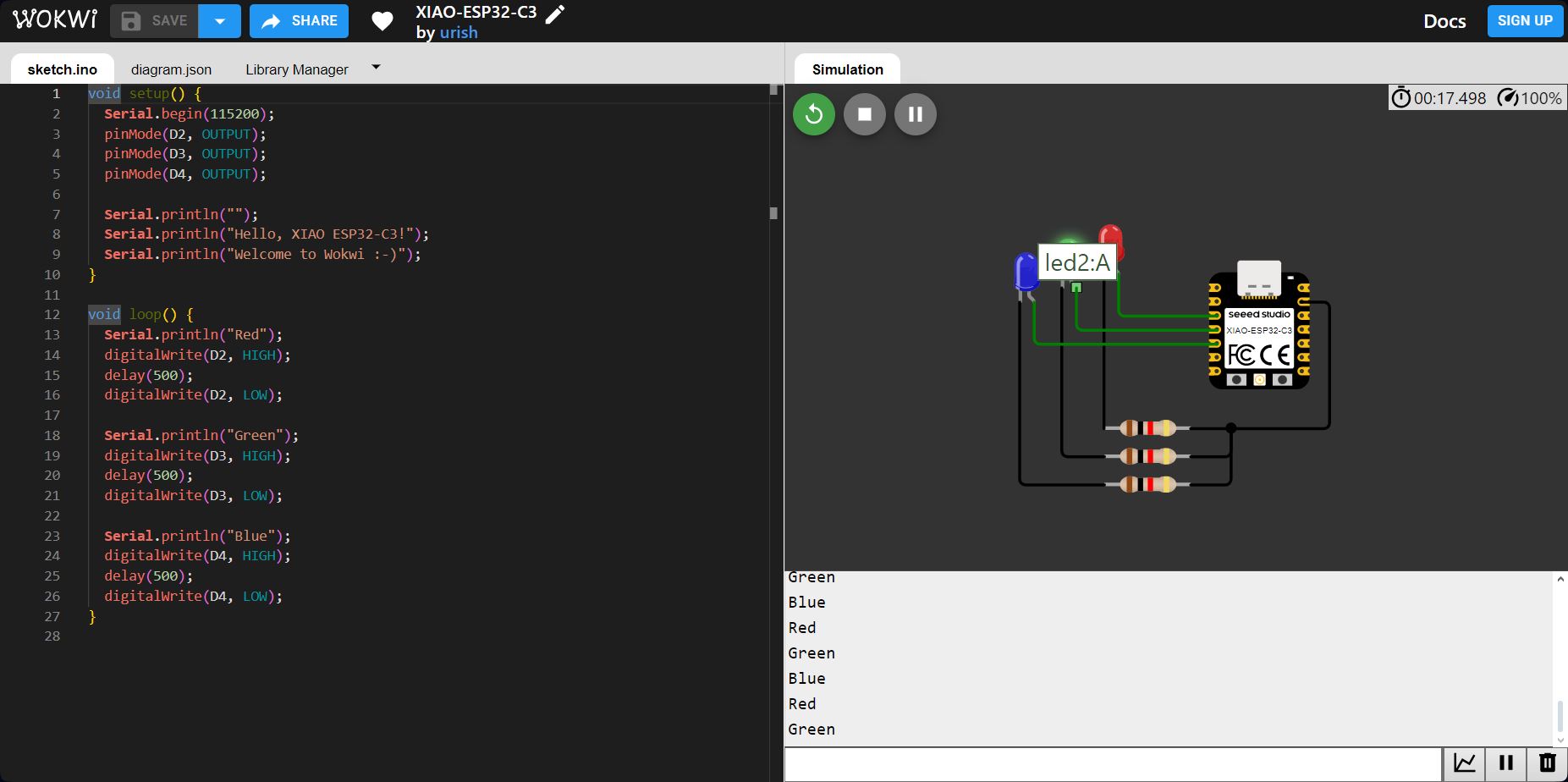Click 'digitalWrite(D3, HIGH);' line

pos(197,455)
